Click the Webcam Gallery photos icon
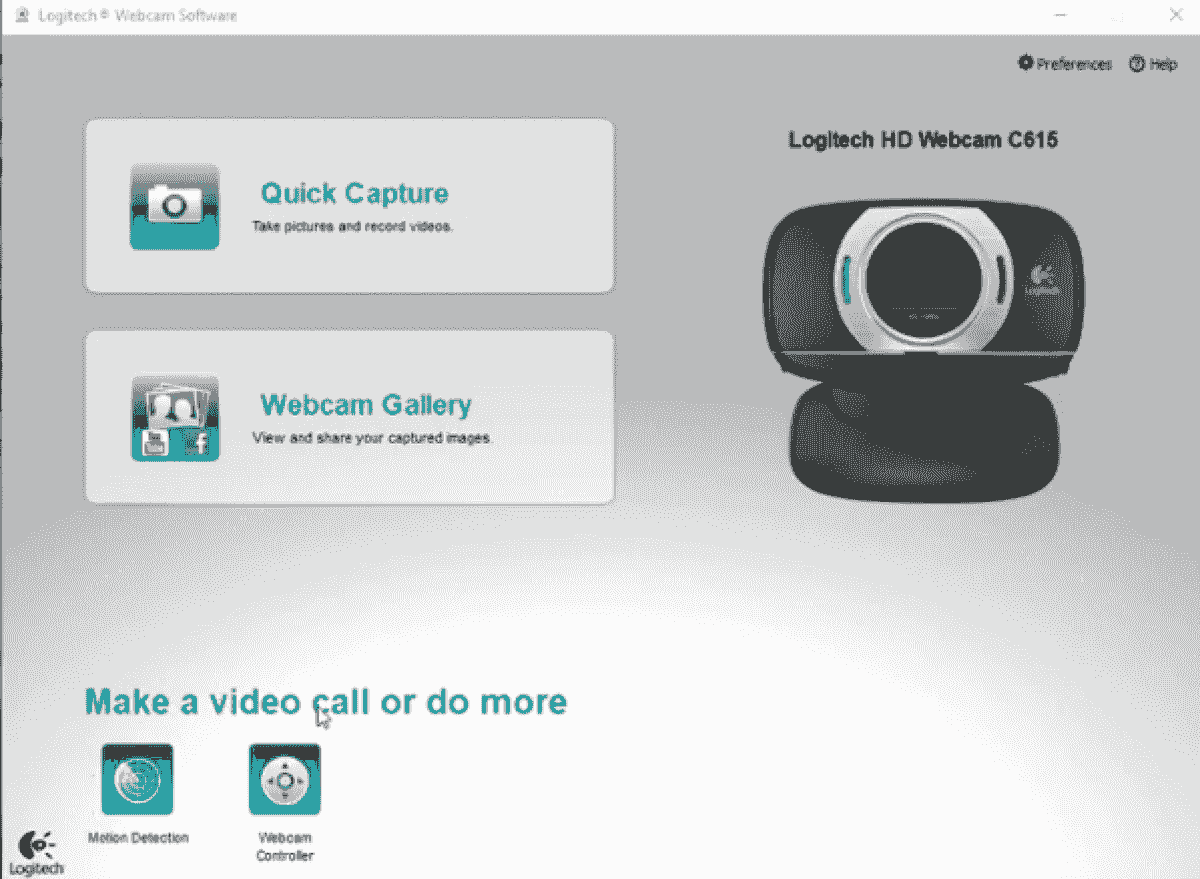 click(175, 418)
